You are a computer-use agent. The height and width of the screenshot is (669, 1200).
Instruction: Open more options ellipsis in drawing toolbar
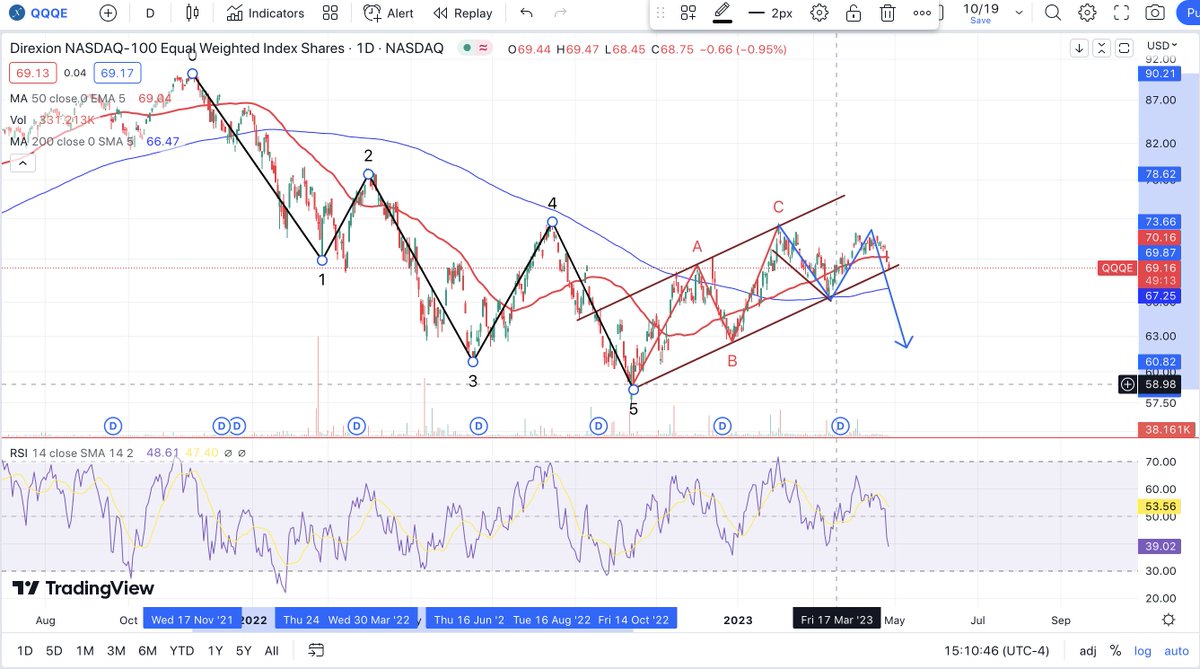[x=922, y=13]
